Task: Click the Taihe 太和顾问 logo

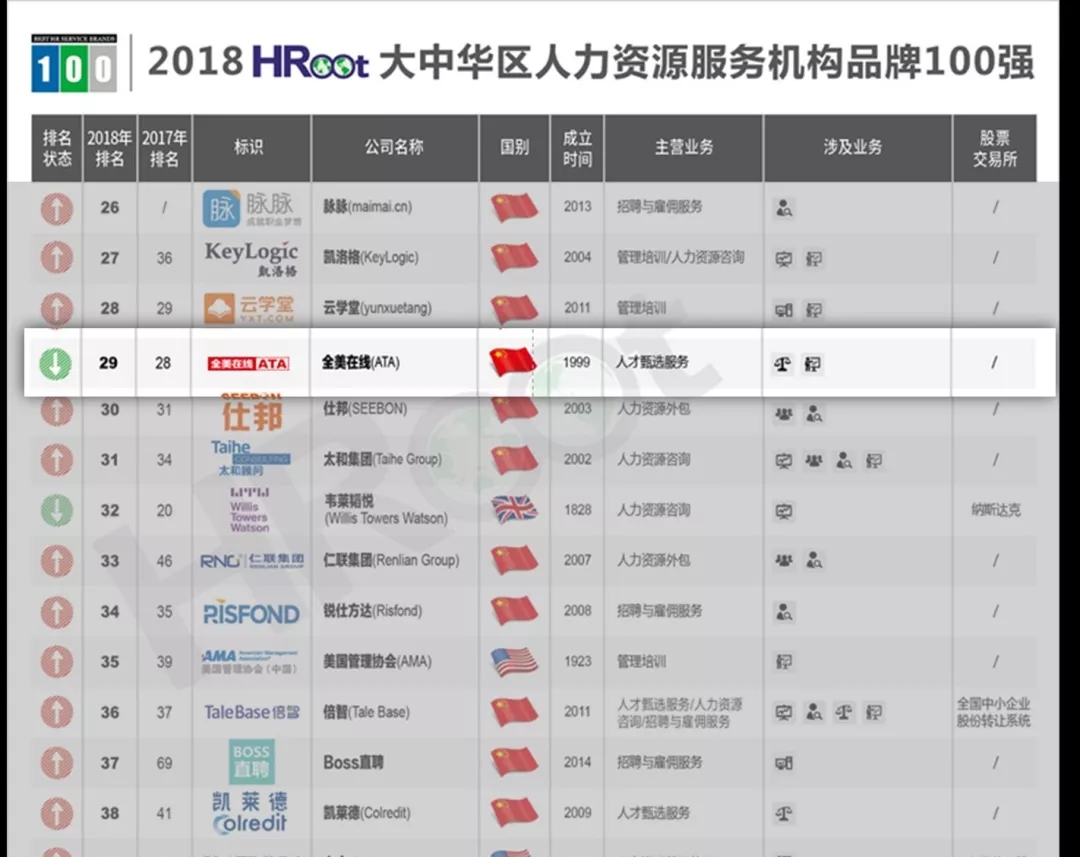Action: pos(249,458)
